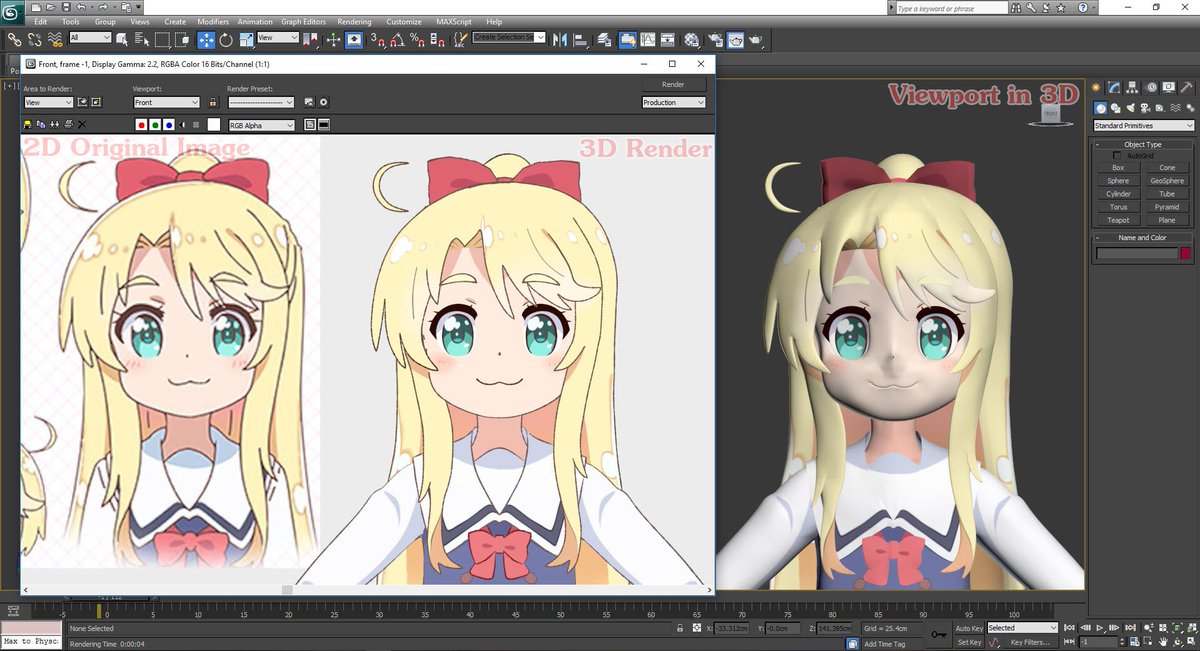Open the Mirror tool
Viewport: 1200px width, 651px height.
(x=560, y=39)
